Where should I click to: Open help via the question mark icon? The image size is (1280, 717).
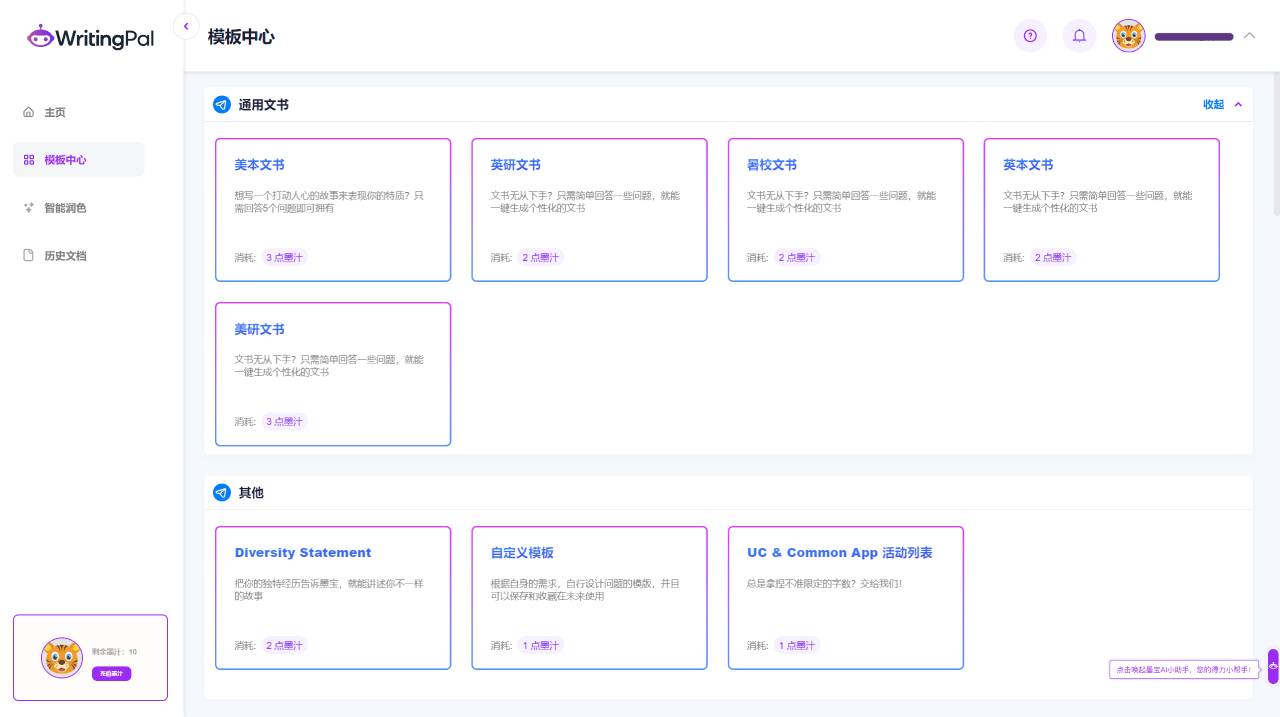coord(1030,36)
